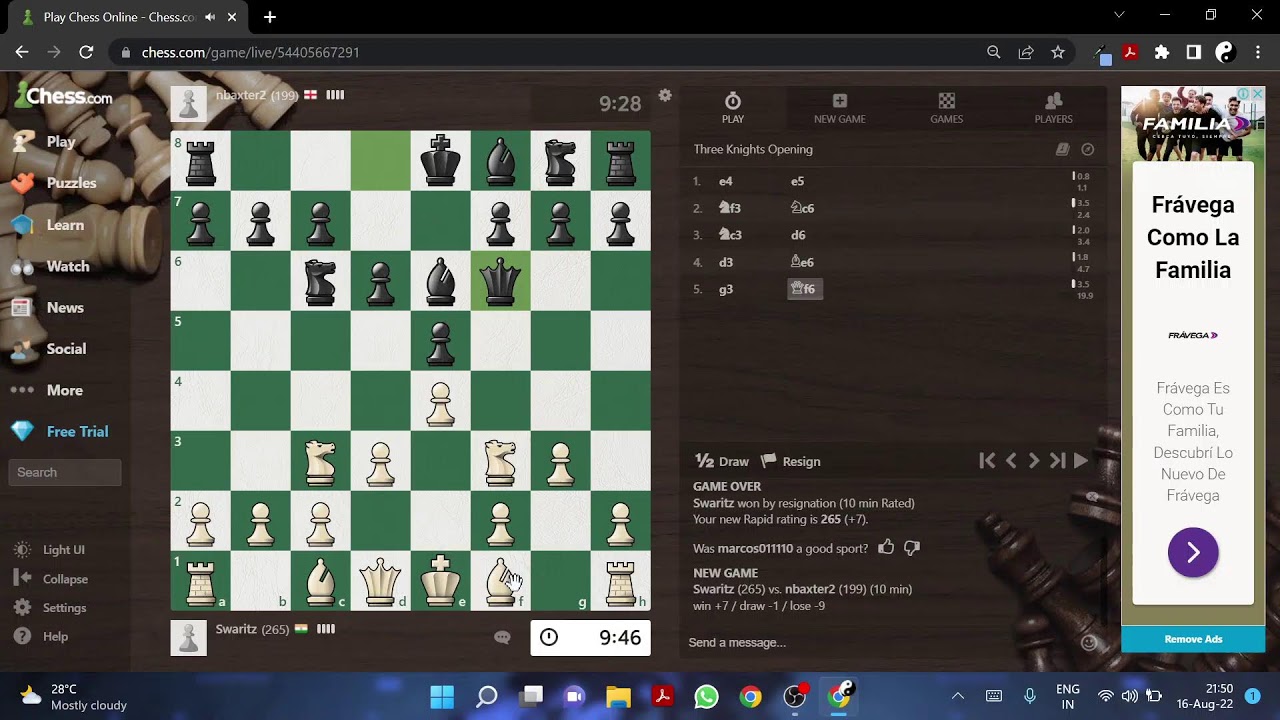Offer a Draw

722,461
